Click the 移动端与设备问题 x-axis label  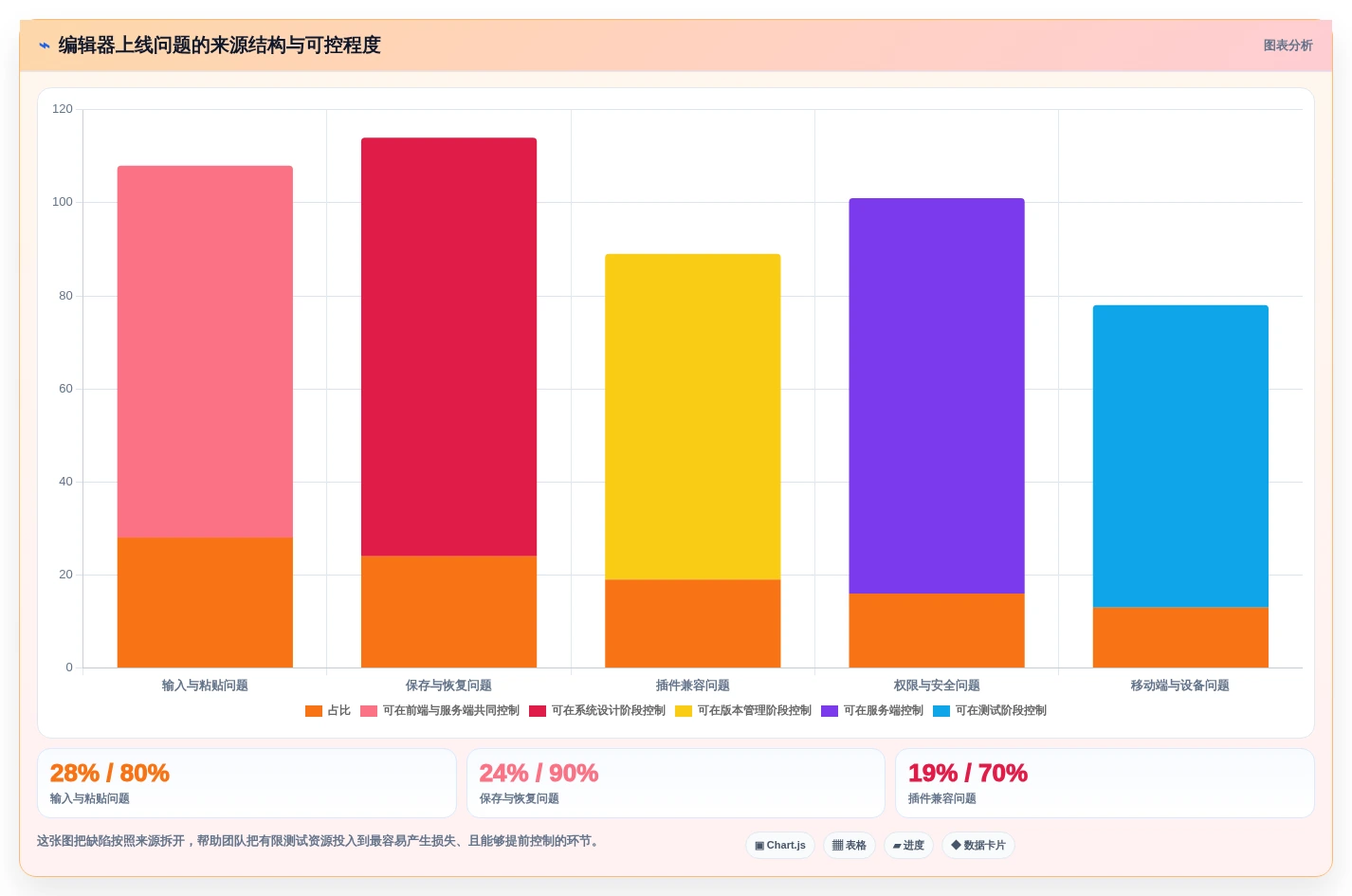point(1180,686)
